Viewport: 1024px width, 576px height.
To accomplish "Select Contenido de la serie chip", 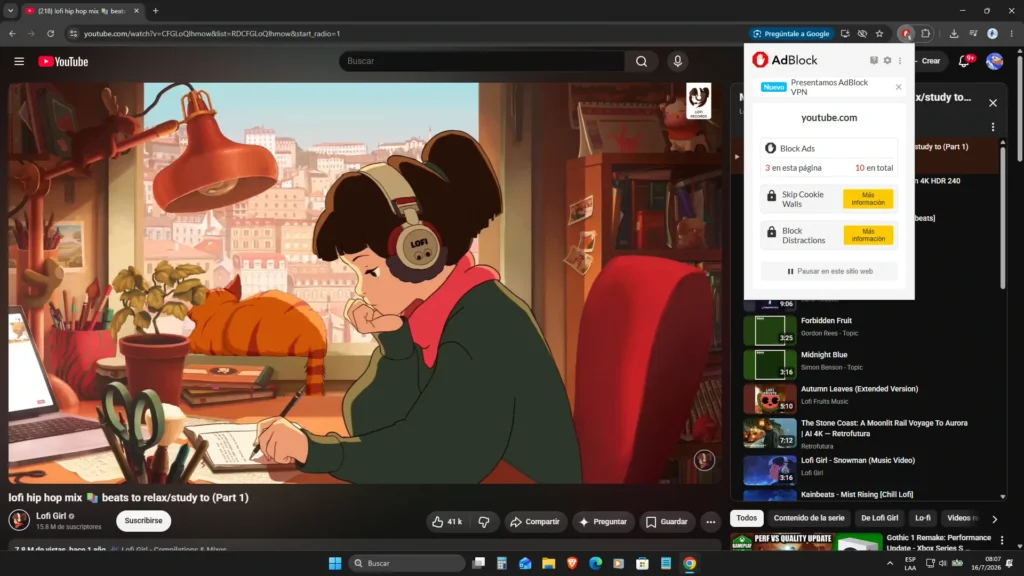I will (808, 518).
